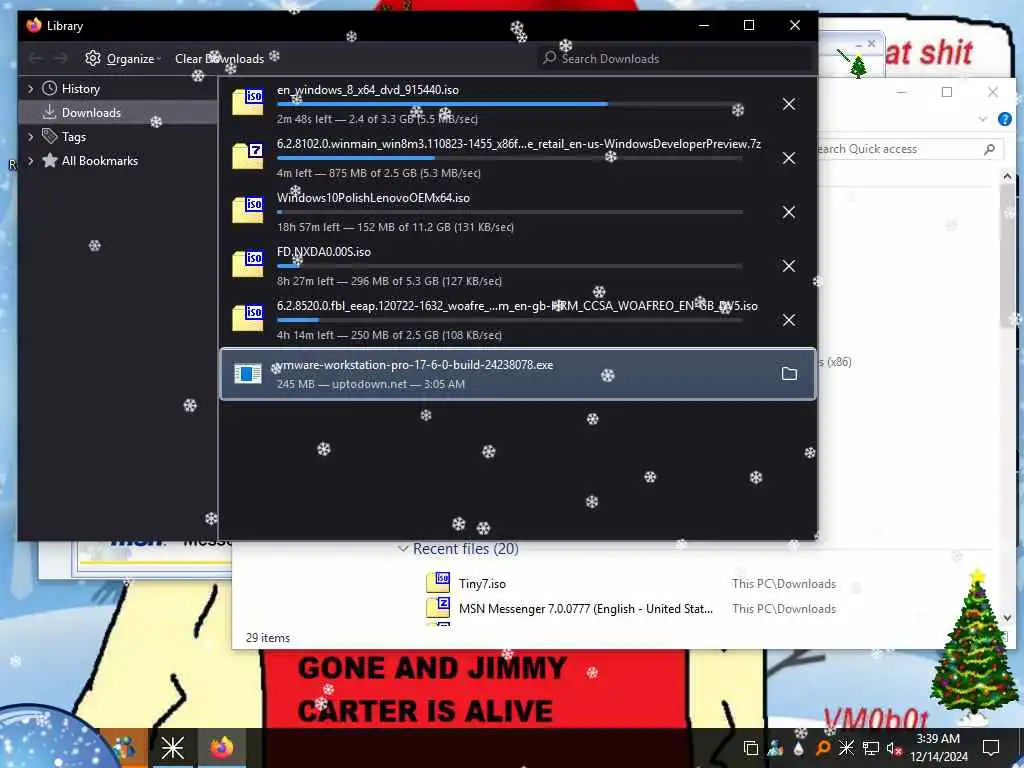Click the File Explorer scrollbar up arrow

tap(1007, 176)
